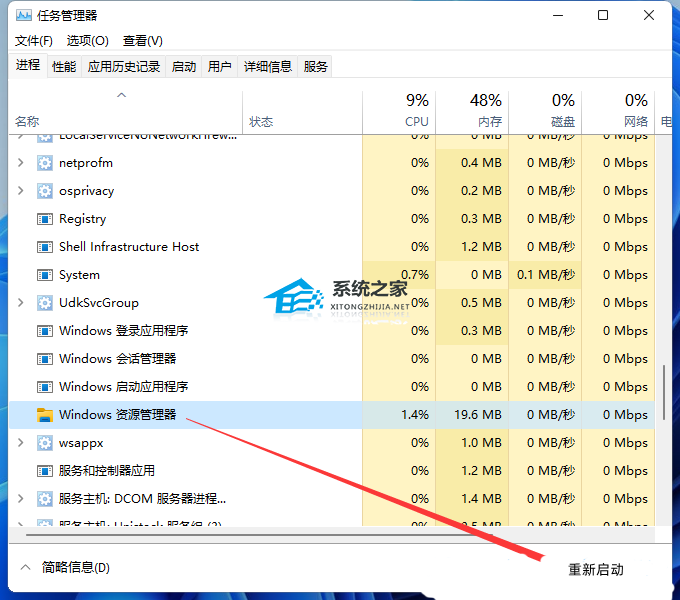Click the 服务和控制器应用 icon

pyautogui.click(x=45, y=471)
